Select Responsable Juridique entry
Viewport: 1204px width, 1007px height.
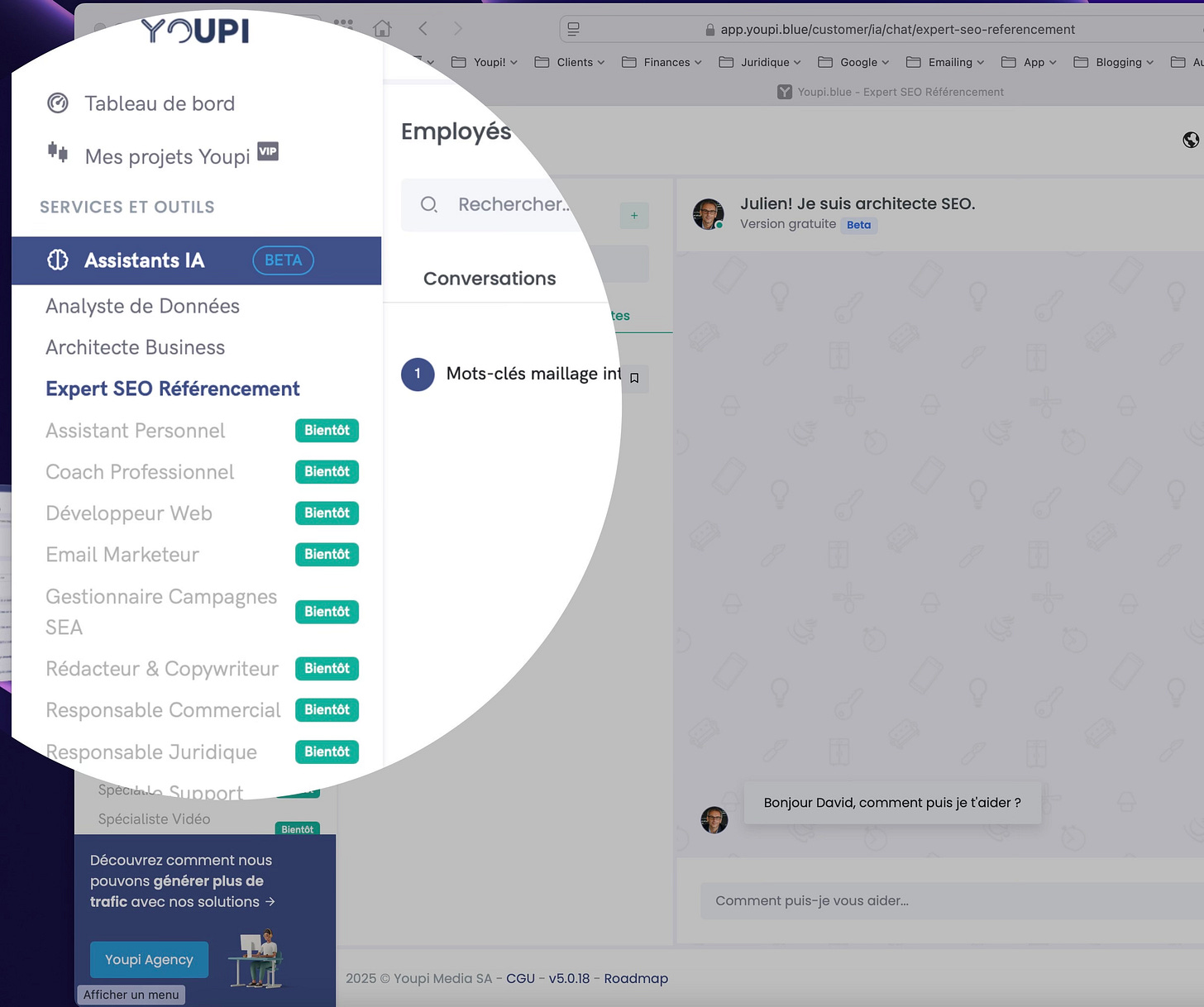tap(151, 752)
